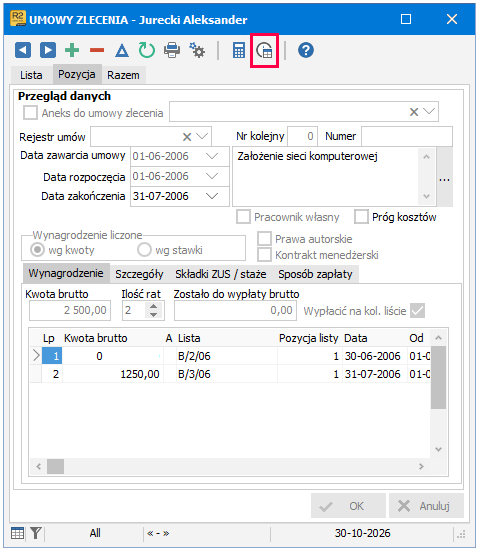Screen dimensions: 481x559
Task: Toggle Pracownik własny checkbox
Action: point(243,217)
